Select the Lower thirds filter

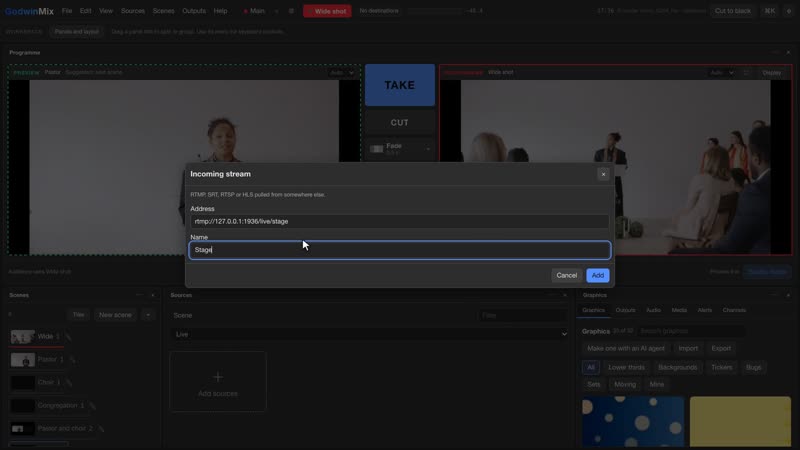click(626, 367)
